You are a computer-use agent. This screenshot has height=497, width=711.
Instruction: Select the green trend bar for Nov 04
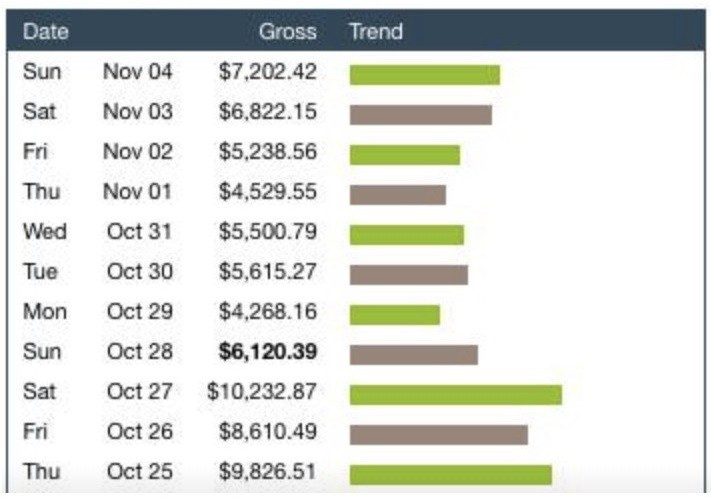[425, 75]
